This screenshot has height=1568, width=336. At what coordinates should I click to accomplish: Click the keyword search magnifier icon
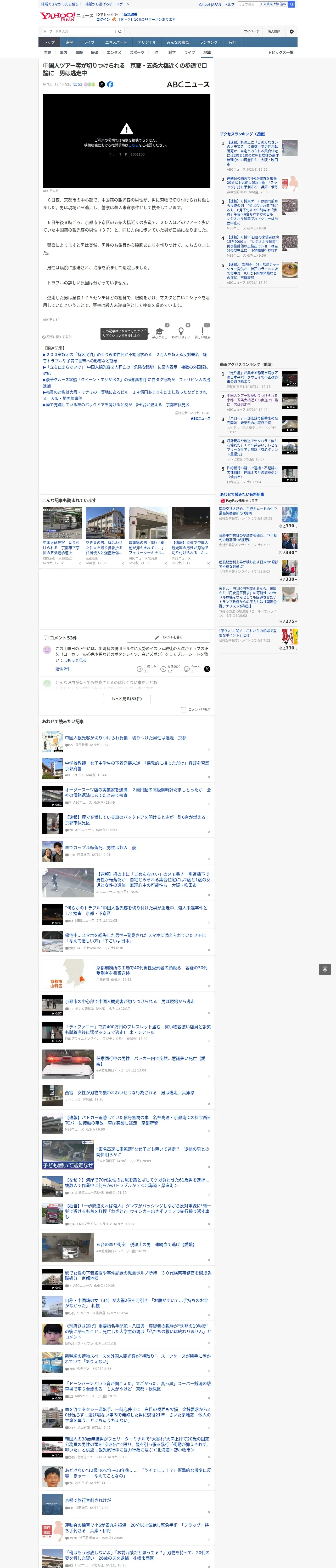120,32
